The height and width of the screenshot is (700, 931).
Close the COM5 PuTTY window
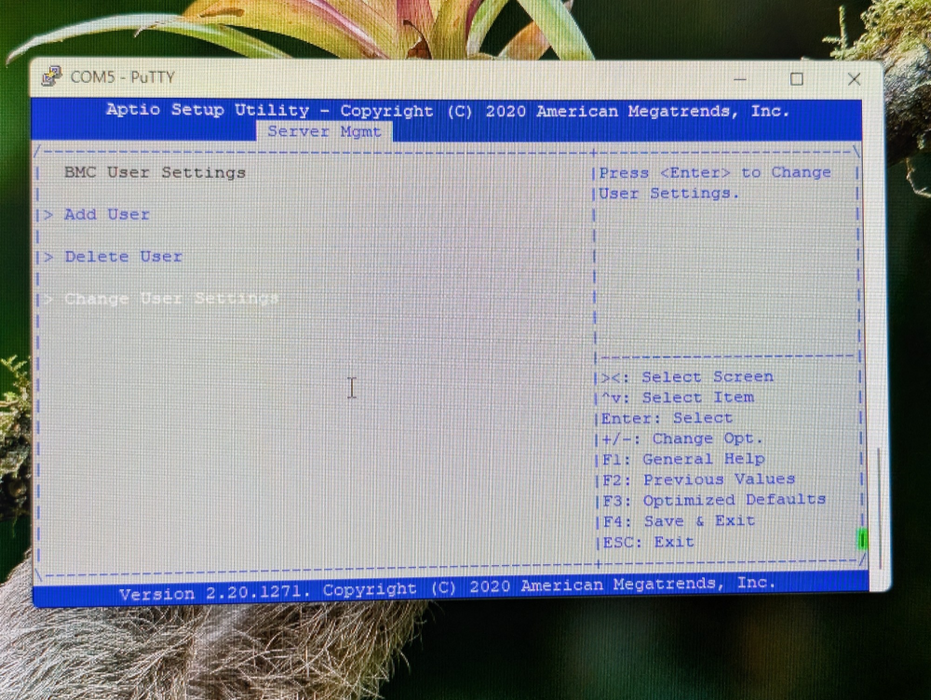[853, 79]
